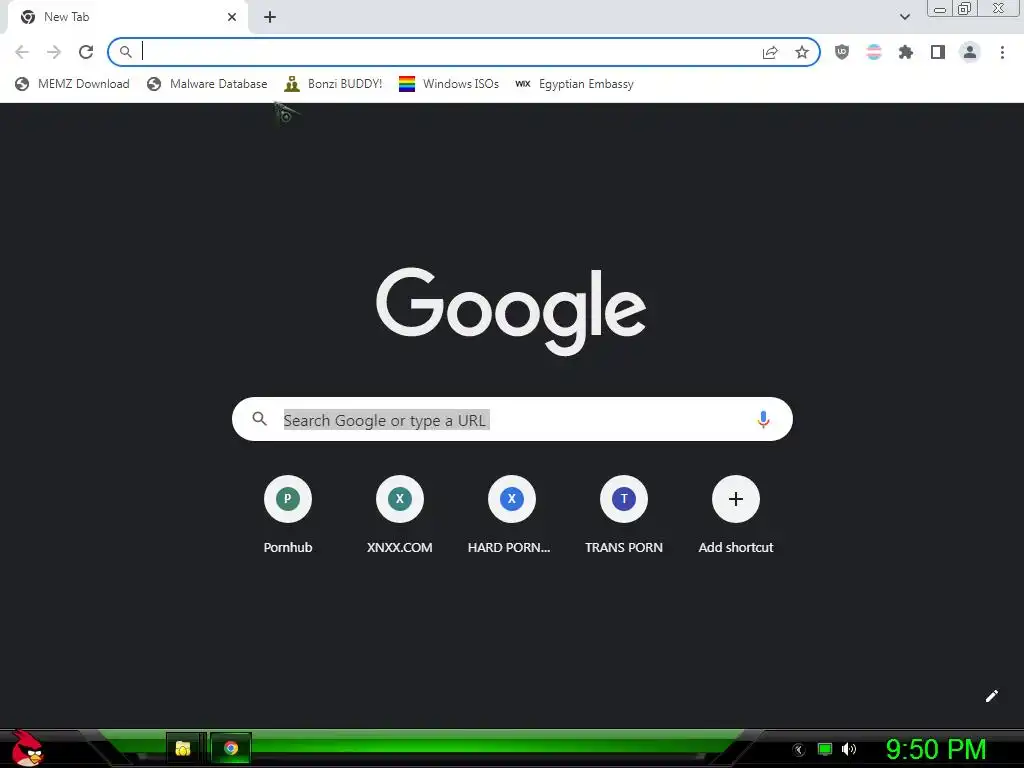Screen dimensions: 1024x768
Task: Open a new tab with the plus button
Action: coord(270,17)
